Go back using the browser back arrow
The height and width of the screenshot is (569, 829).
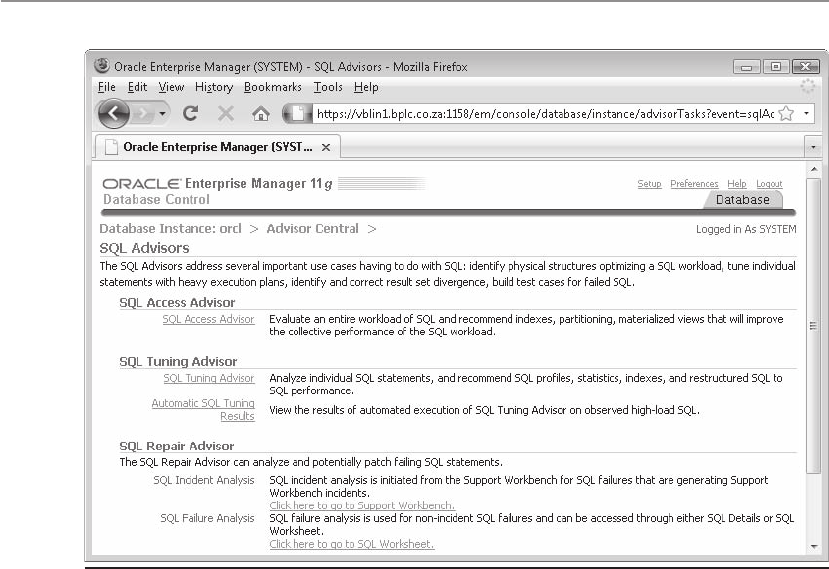click(x=113, y=113)
